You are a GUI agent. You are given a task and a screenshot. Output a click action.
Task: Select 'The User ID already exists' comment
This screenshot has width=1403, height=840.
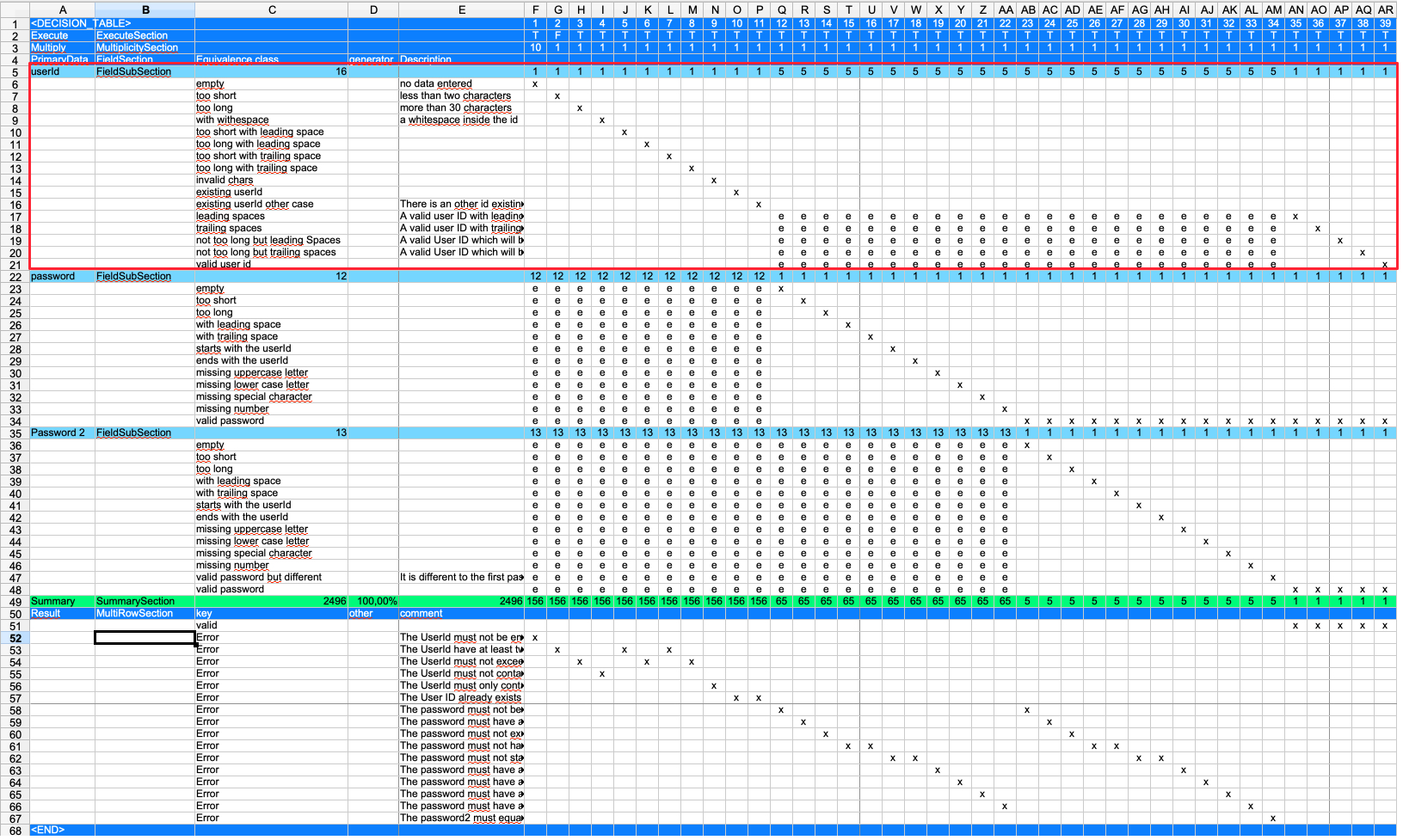click(461, 697)
